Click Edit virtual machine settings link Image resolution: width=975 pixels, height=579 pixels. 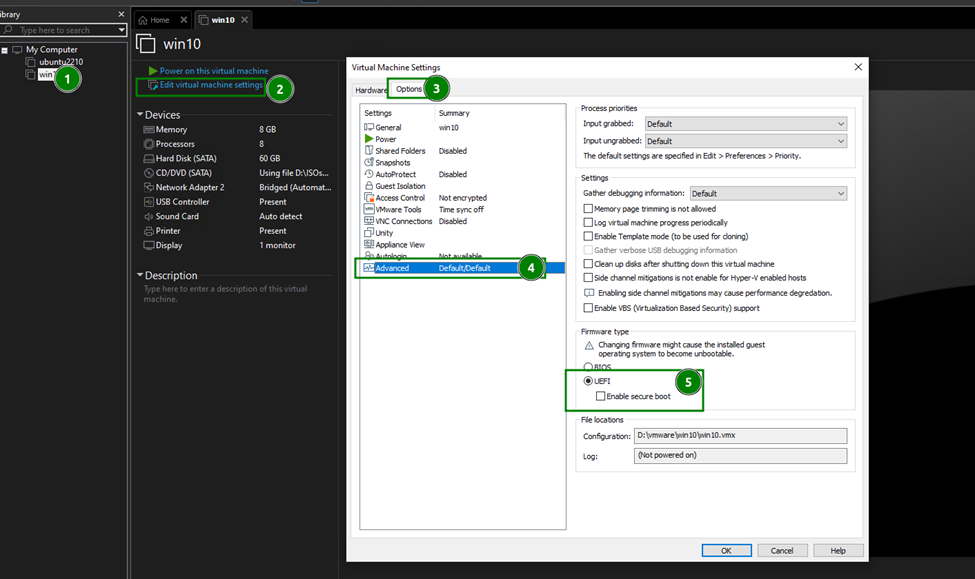click(x=211, y=85)
